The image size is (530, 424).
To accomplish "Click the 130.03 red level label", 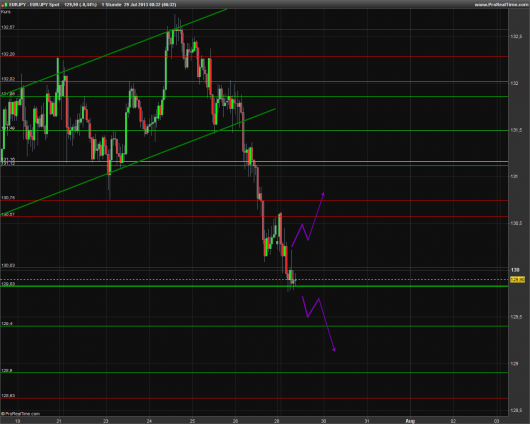I will (8, 265).
